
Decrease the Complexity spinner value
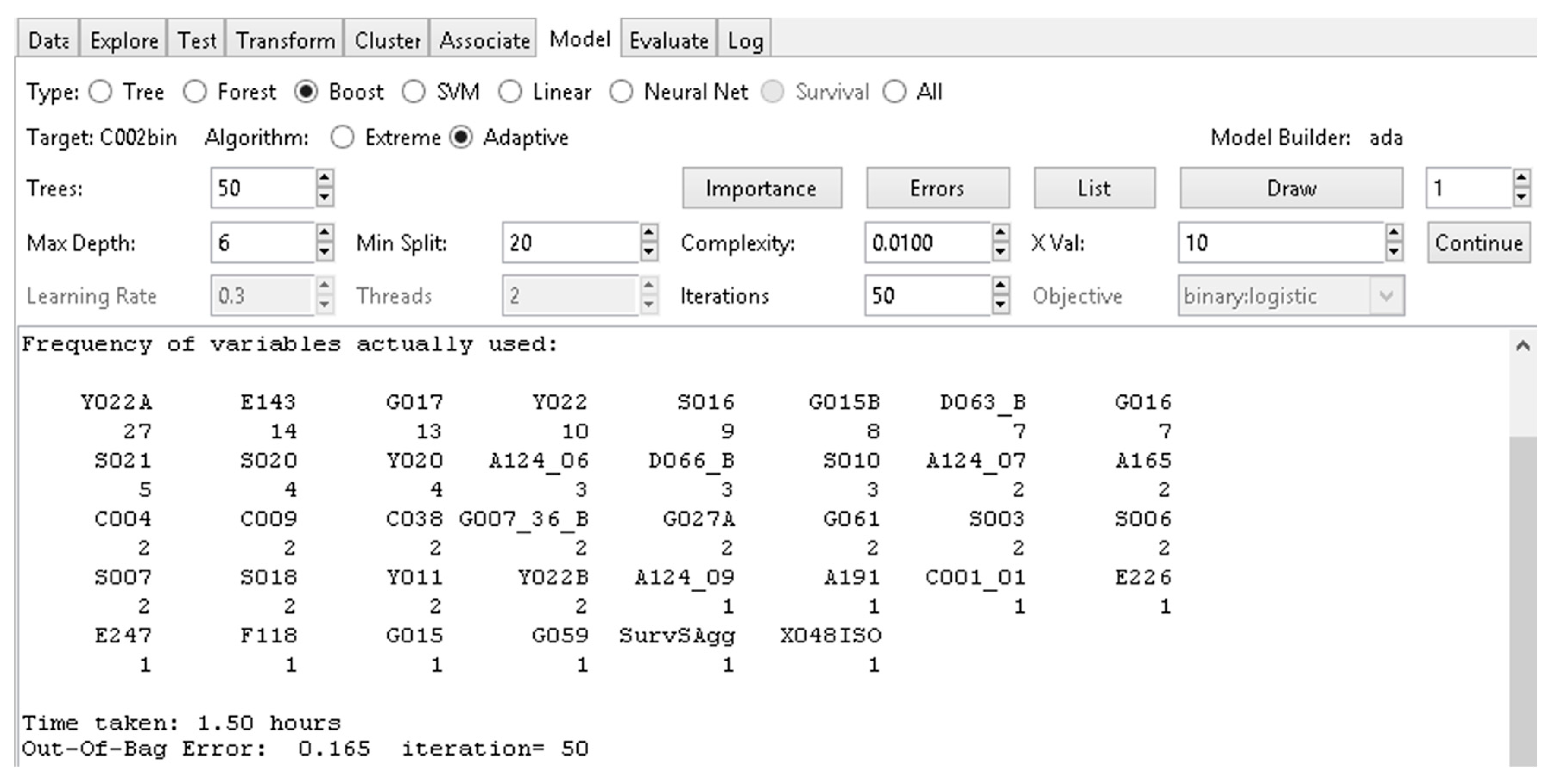click(x=1000, y=252)
